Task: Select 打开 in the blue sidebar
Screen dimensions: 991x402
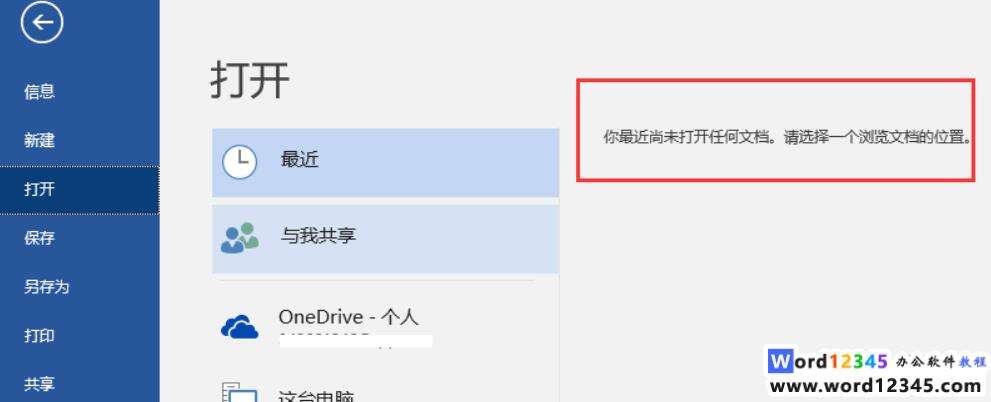Action: pyautogui.click(x=39, y=189)
